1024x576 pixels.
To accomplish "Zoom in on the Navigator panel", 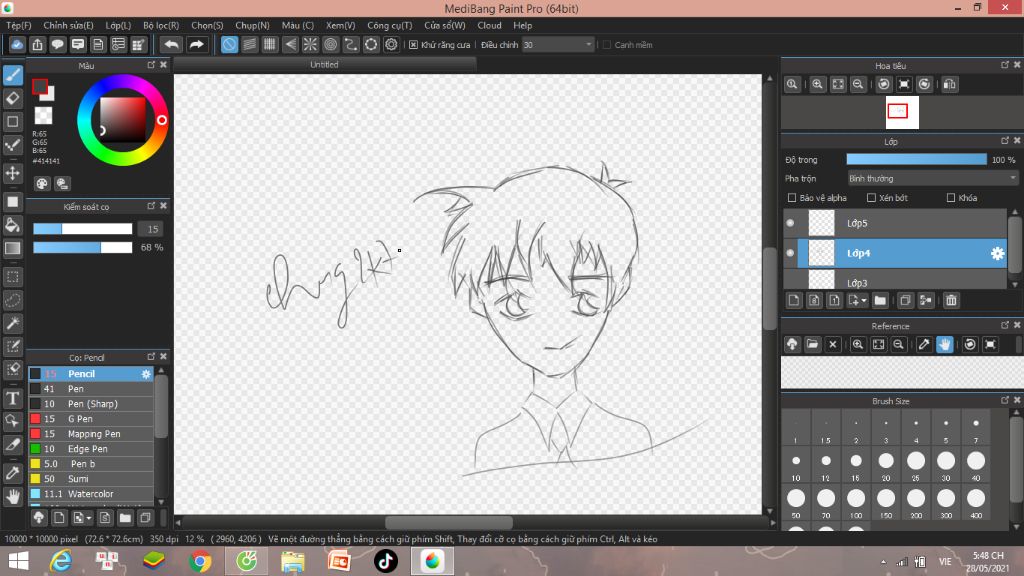I will pos(817,84).
